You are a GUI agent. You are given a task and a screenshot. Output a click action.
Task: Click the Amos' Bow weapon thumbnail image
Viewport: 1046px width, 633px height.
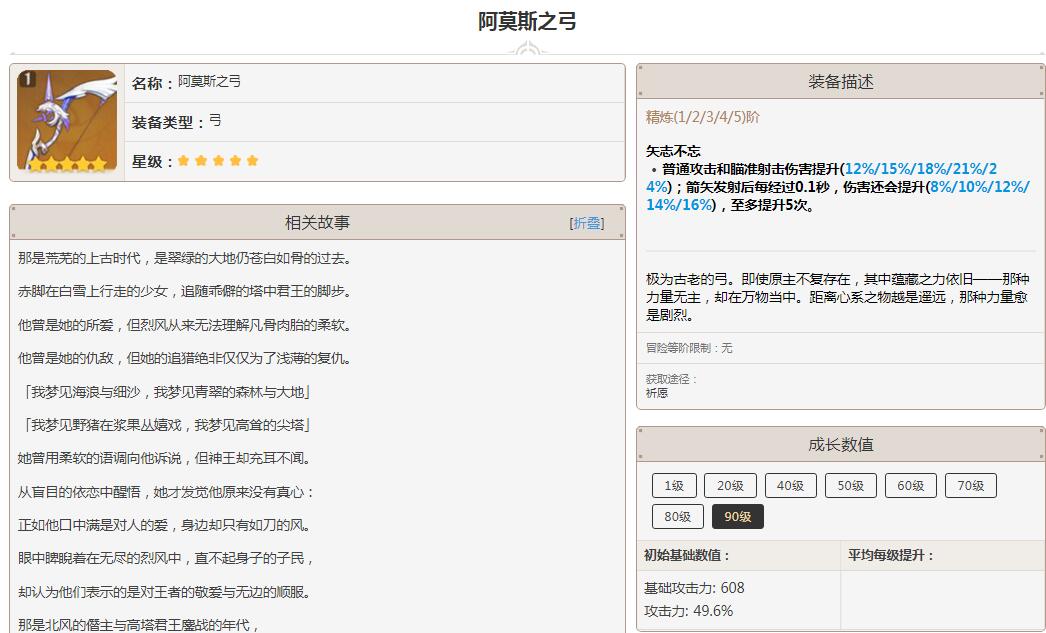67,121
